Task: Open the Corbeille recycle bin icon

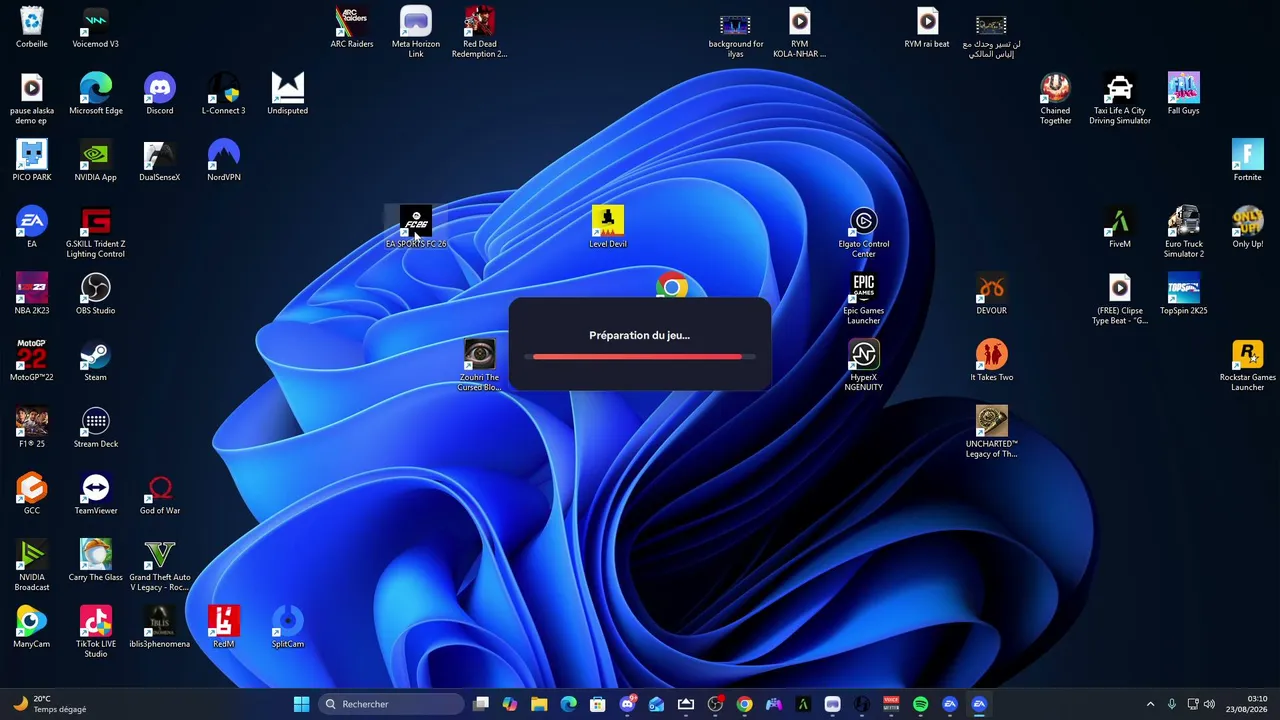Action: 32,28
